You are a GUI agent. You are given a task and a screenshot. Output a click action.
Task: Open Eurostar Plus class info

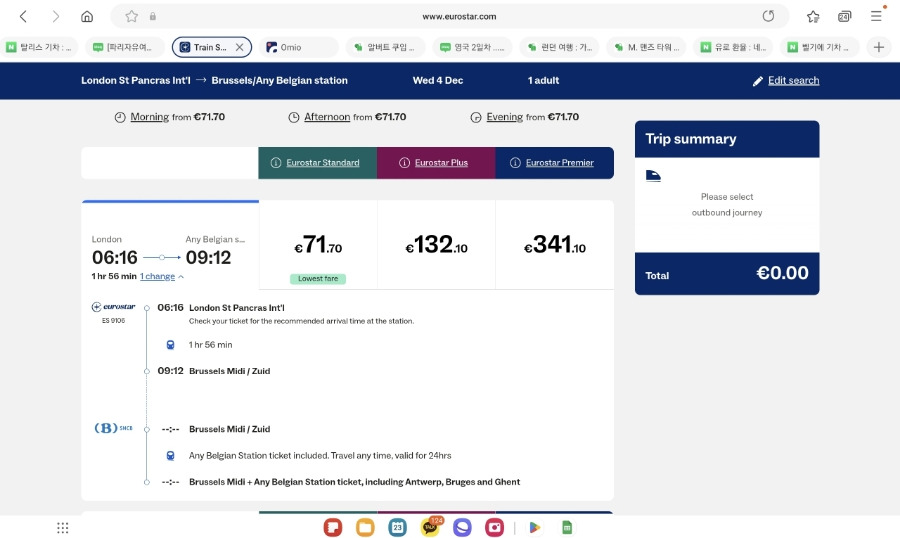pos(441,162)
